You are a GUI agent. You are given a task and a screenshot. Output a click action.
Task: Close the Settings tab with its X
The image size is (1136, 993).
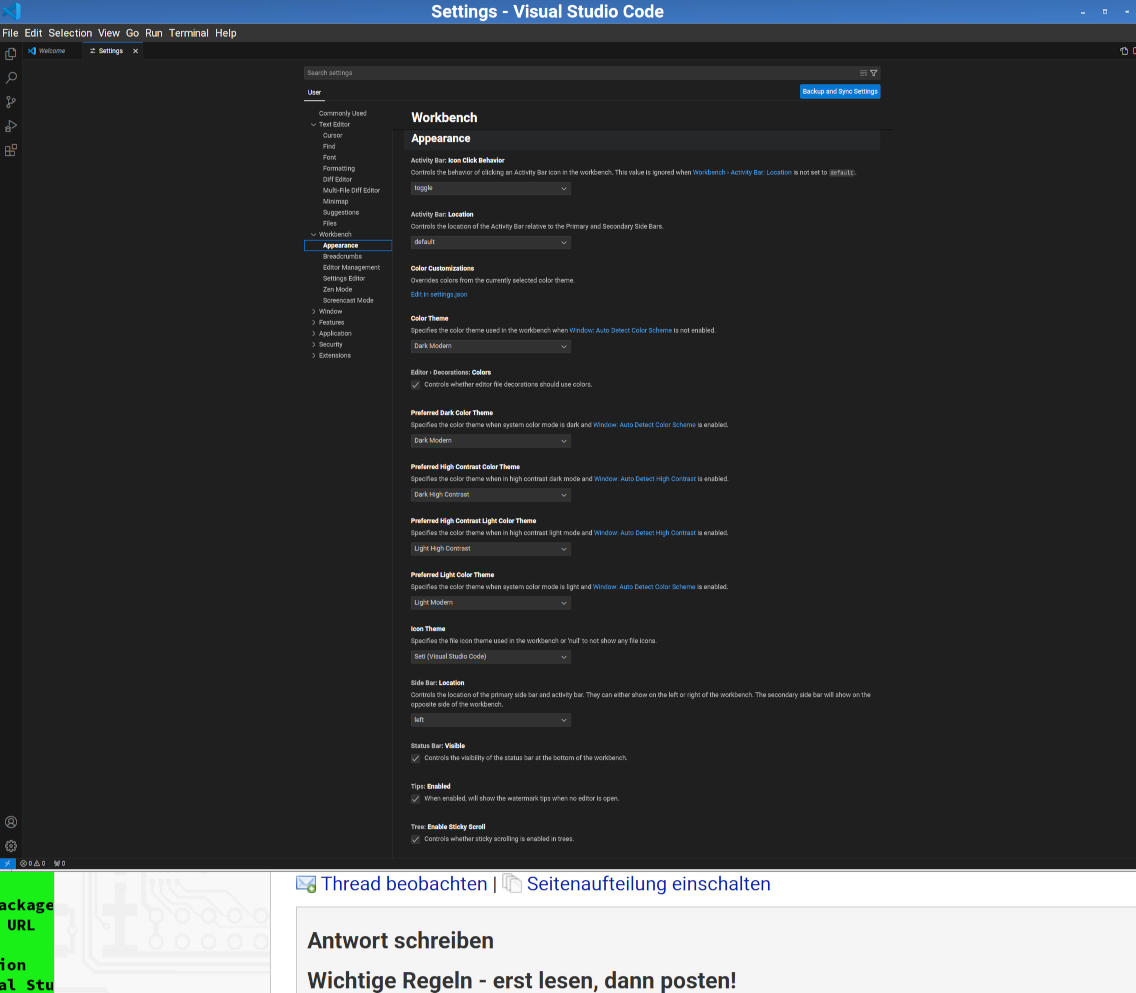click(135, 51)
